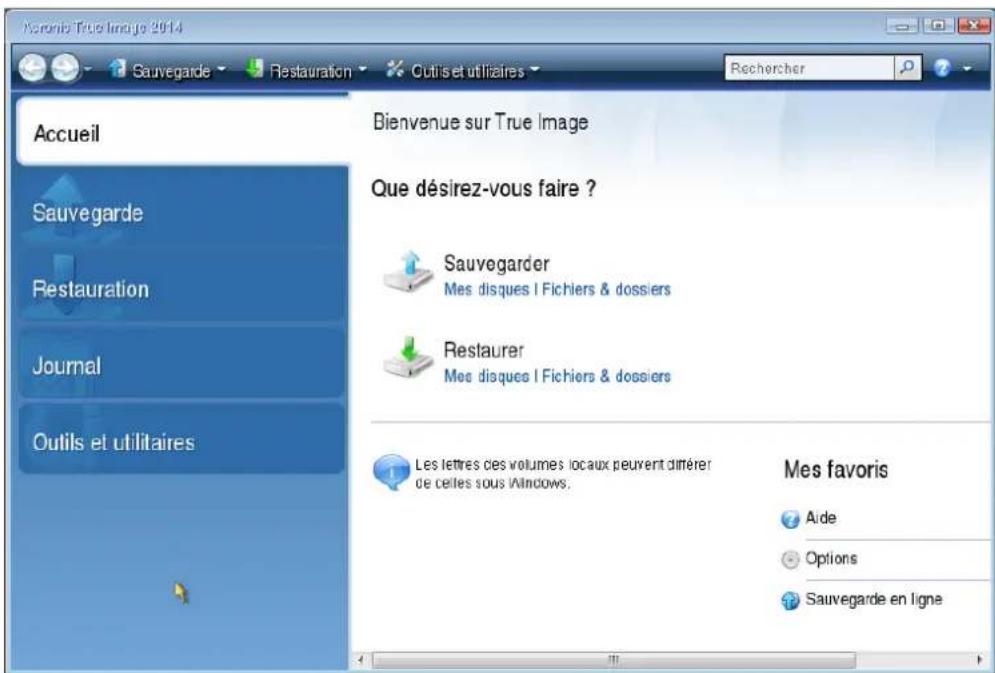
Task: Click the Sauvegarde toolbar icon
Action: tap(118, 69)
